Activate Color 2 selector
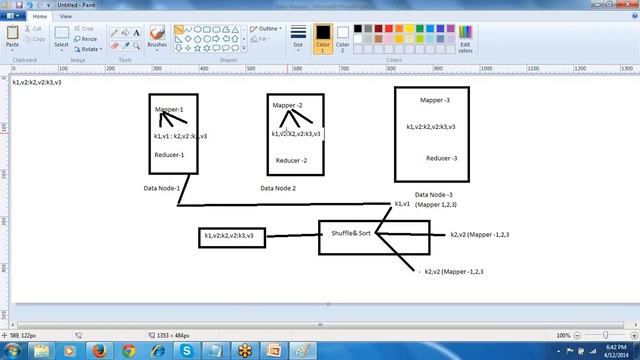Viewport: 640px width, 360px height. pos(342,39)
